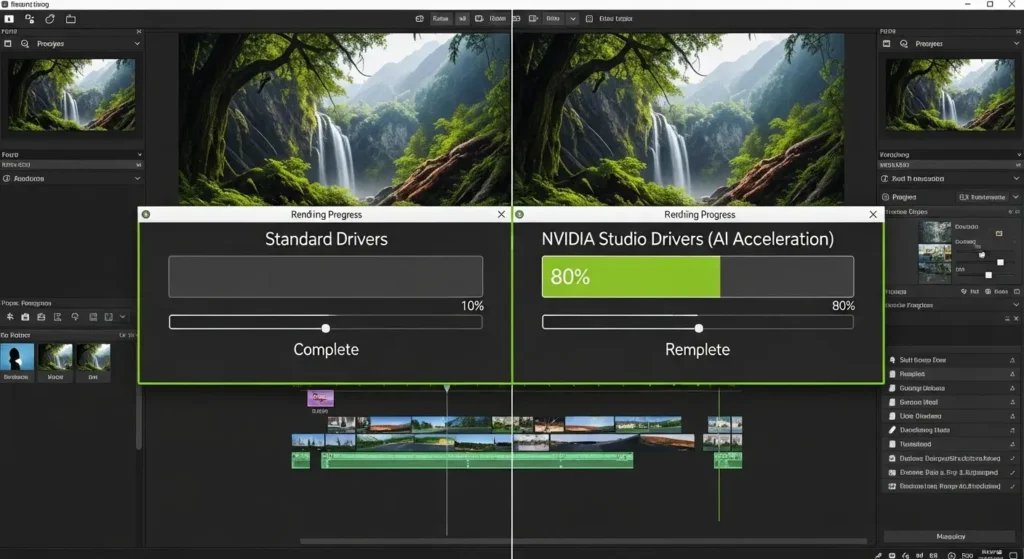The width and height of the screenshot is (1024, 559).
Task: Click the slider handle under NVIDIA Studio Drivers bar
Action: (x=699, y=328)
